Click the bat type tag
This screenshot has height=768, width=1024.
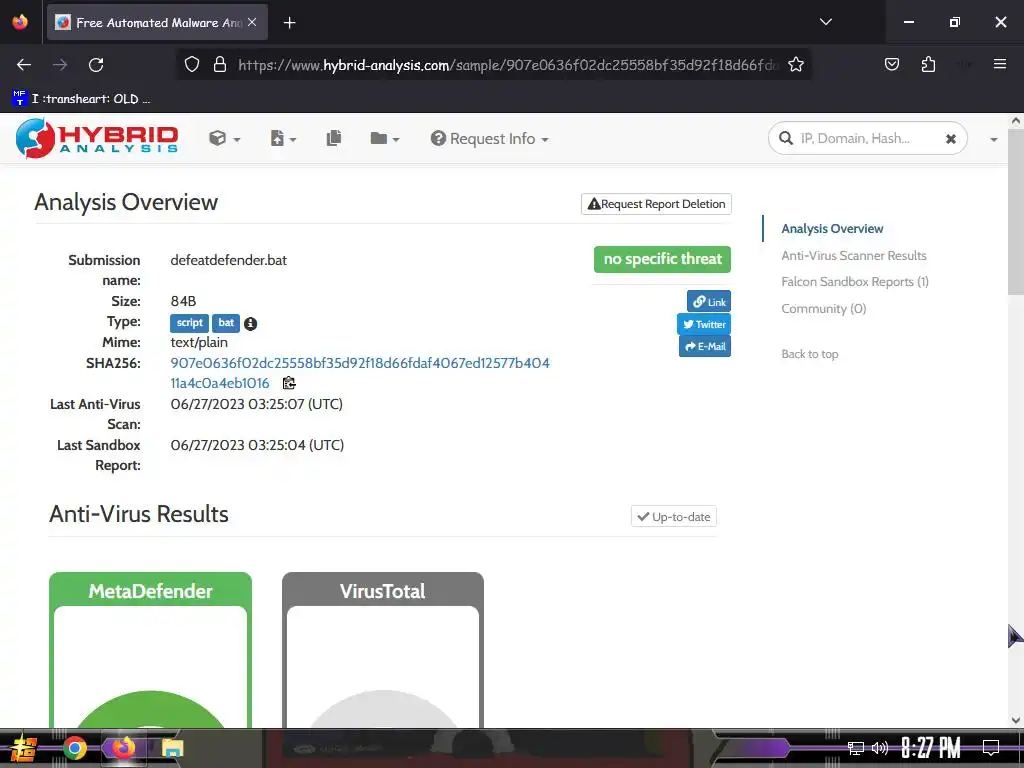226,323
